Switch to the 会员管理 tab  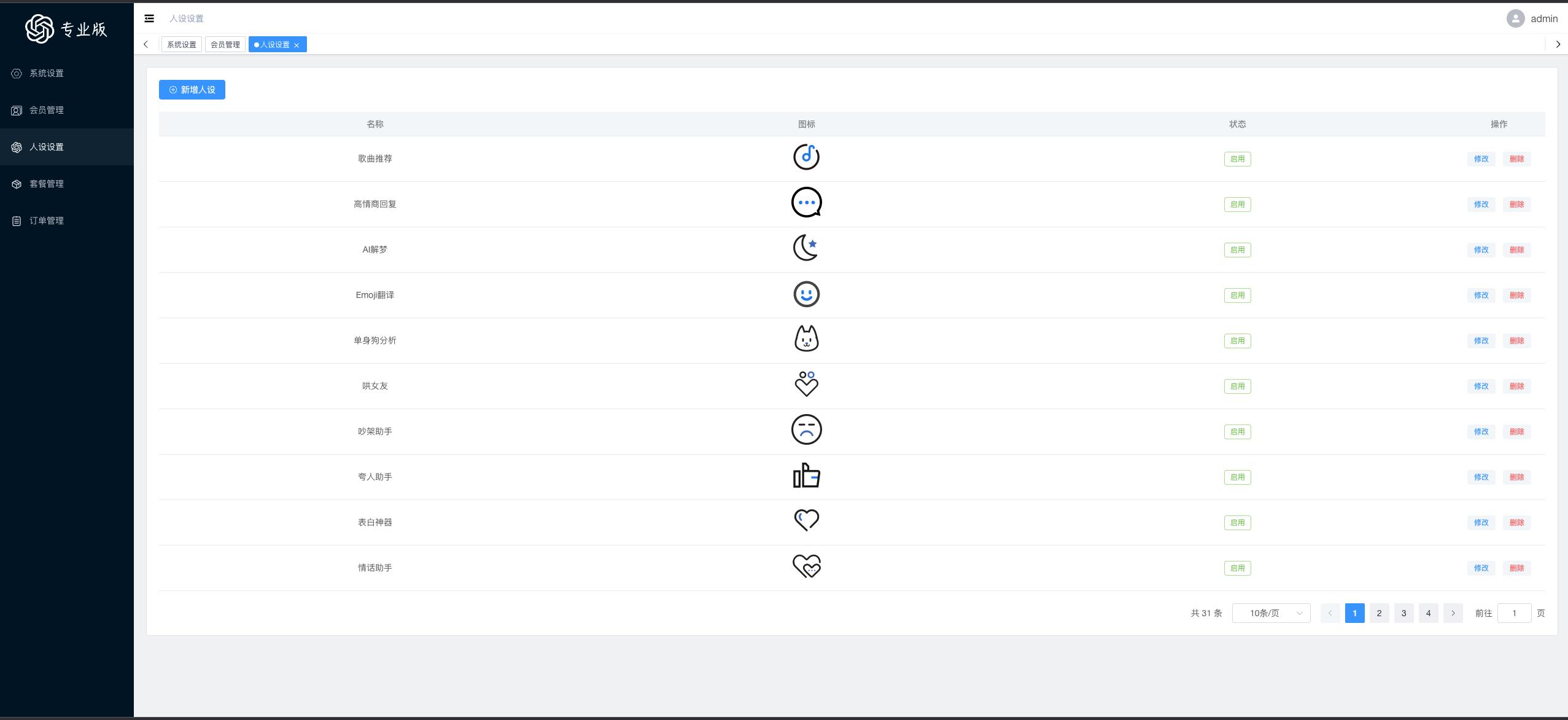(x=225, y=44)
